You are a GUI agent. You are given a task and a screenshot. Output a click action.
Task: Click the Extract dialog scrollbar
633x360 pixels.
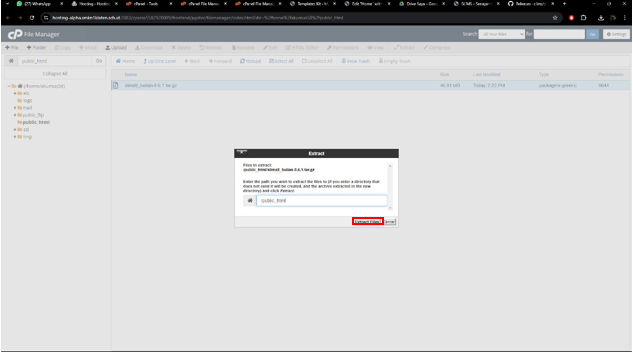[390, 187]
